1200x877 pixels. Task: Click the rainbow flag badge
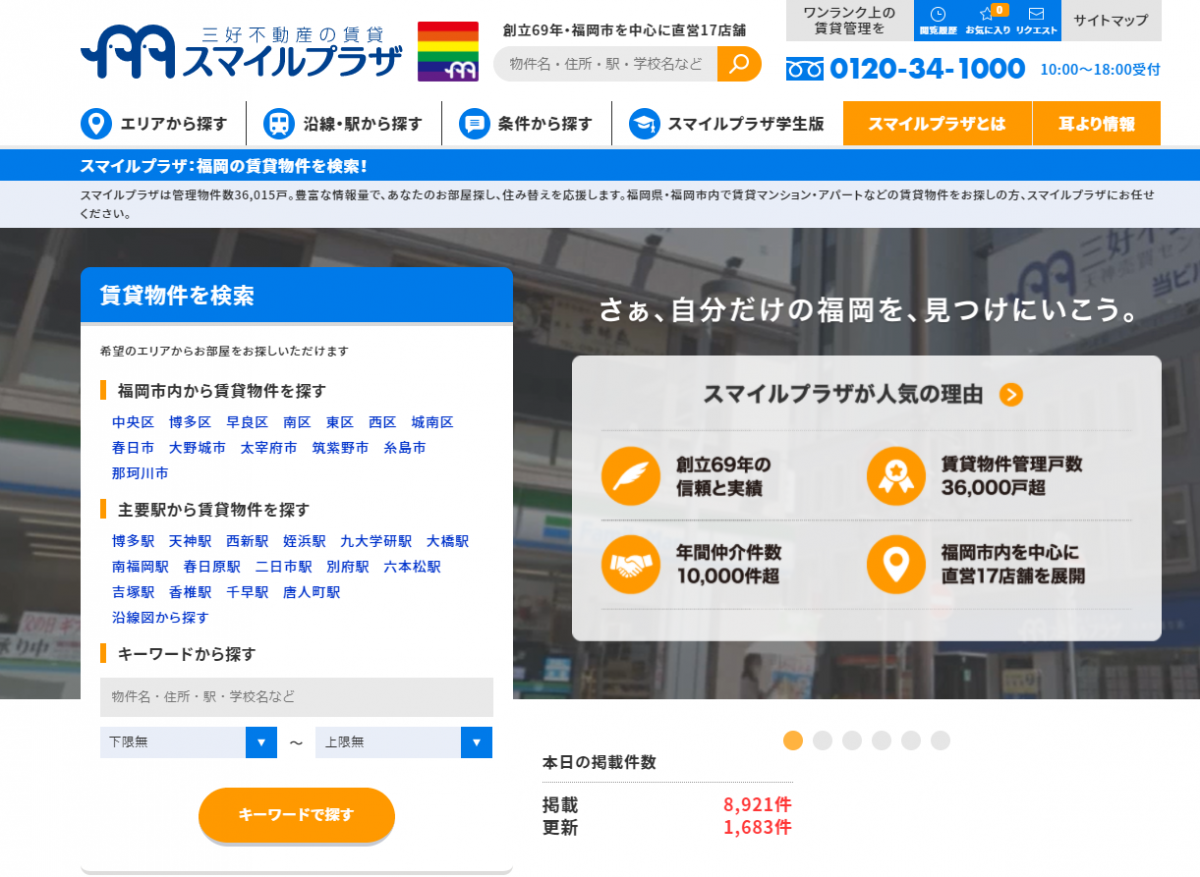coord(448,51)
